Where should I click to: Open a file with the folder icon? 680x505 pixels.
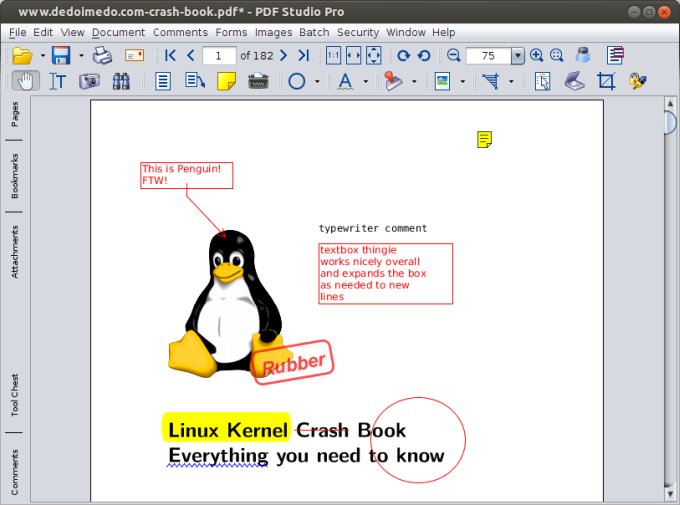point(22,56)
